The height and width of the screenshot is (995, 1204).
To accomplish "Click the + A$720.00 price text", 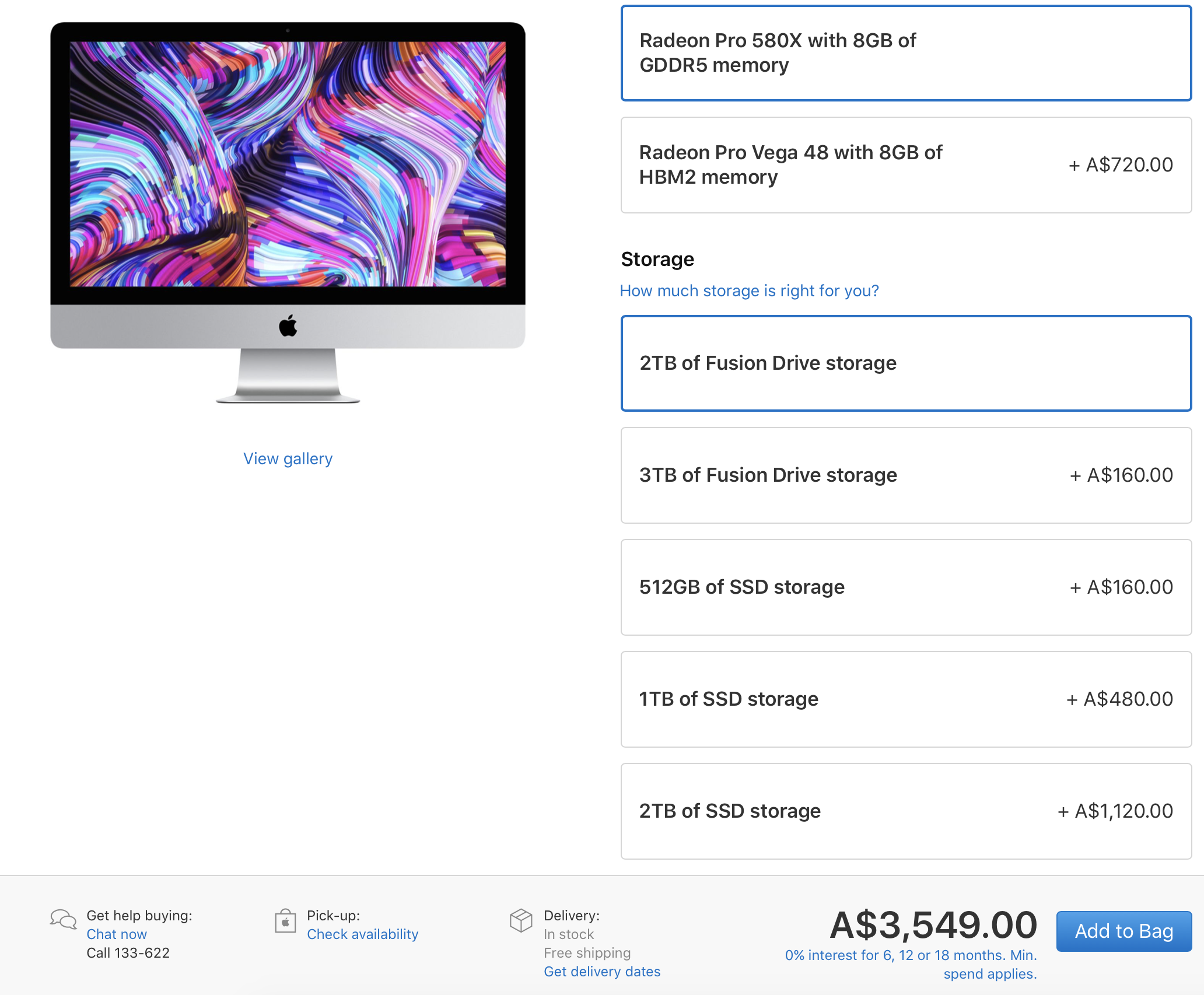I will [1121, 165].
